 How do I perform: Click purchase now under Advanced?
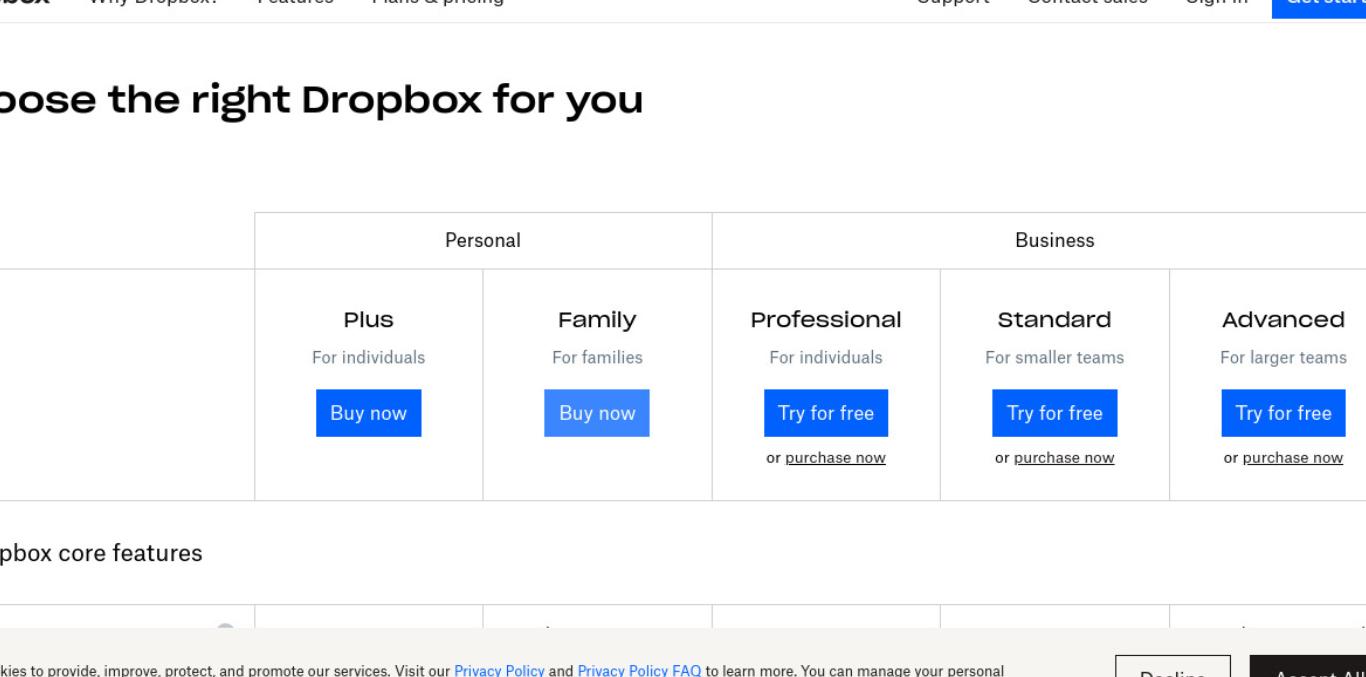(x=1293, y=458)
